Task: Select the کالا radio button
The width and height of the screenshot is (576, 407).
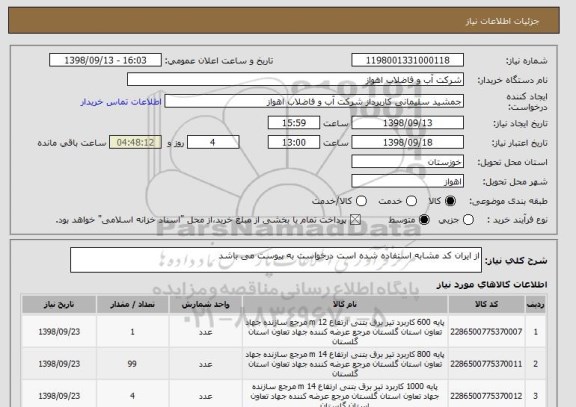Action: tap(450, 201)
